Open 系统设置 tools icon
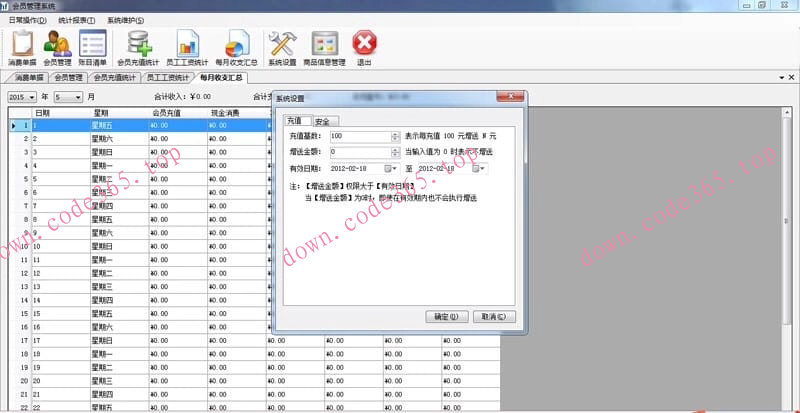The image size is (800, 413). click(283, 48)
